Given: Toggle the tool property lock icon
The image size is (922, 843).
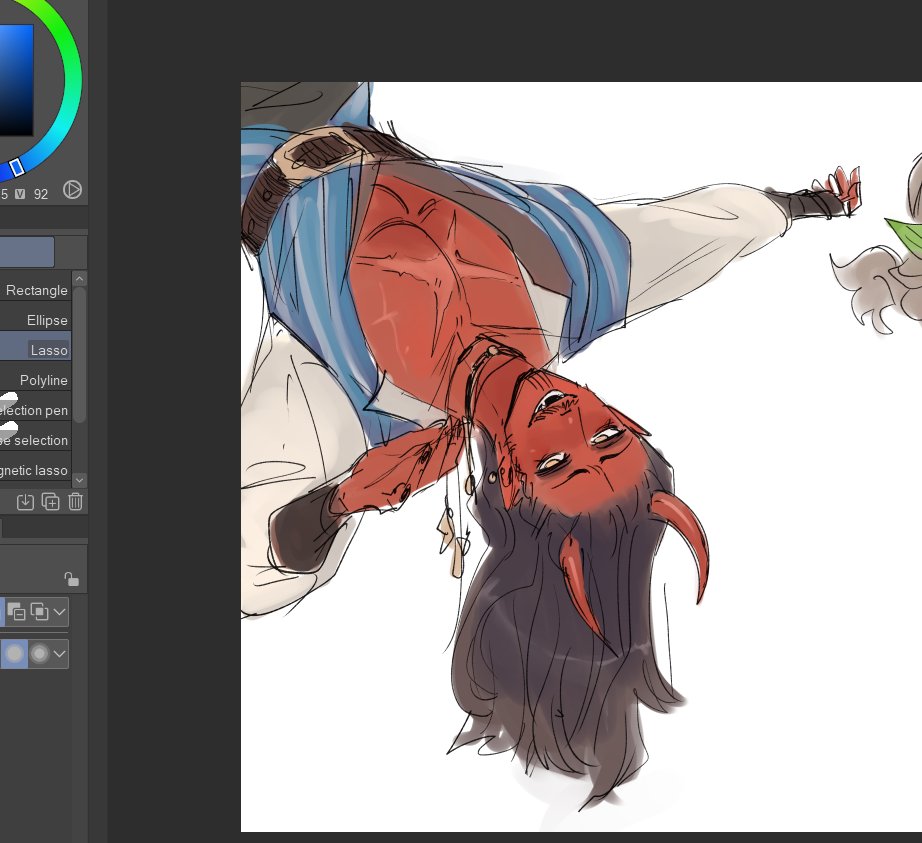Looking at the screenshot, I should (71, 579).
